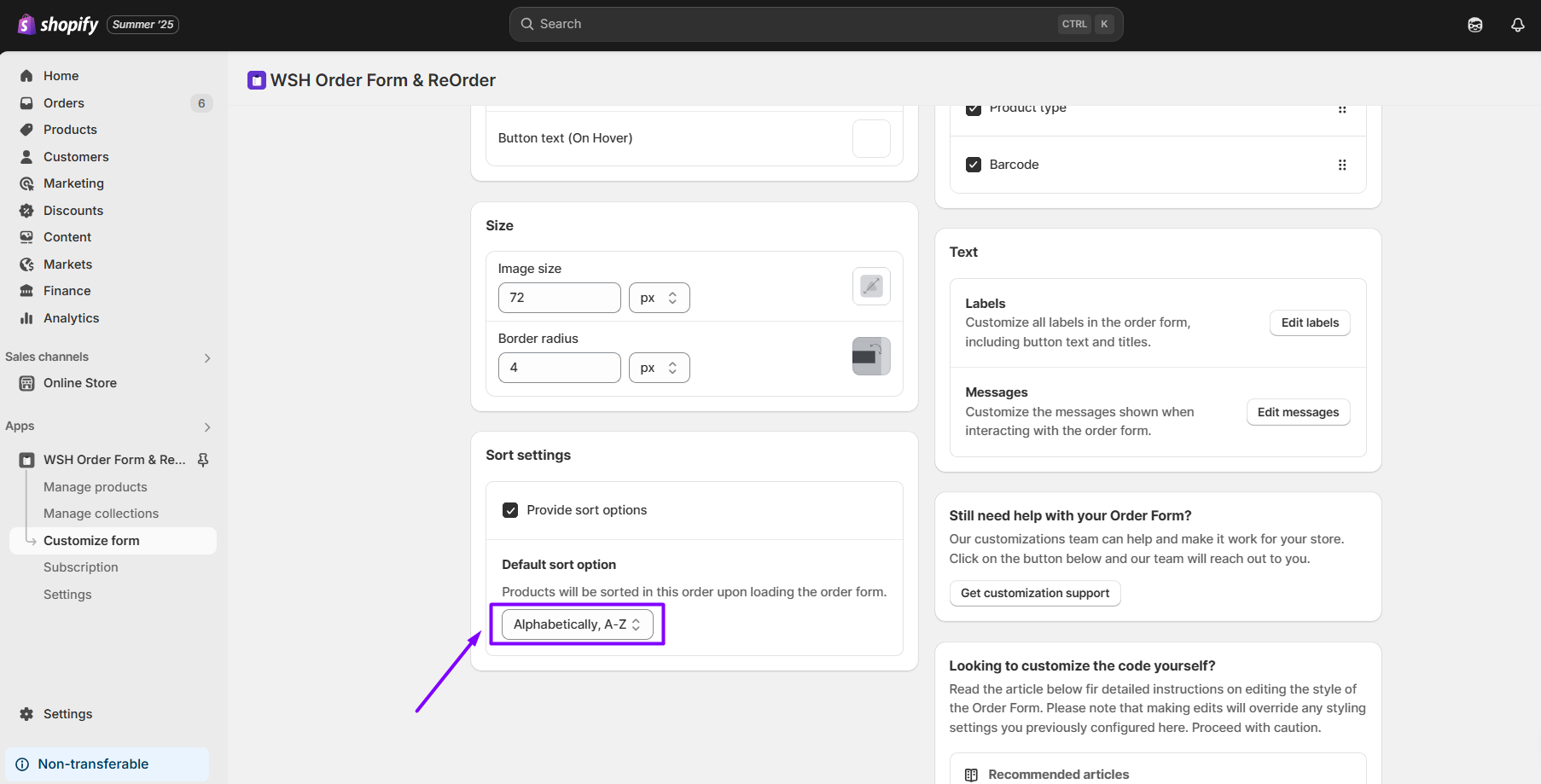1541x784 pixels.
Task: Open the store account avatar icon
Action: [x=1474, y=25]
